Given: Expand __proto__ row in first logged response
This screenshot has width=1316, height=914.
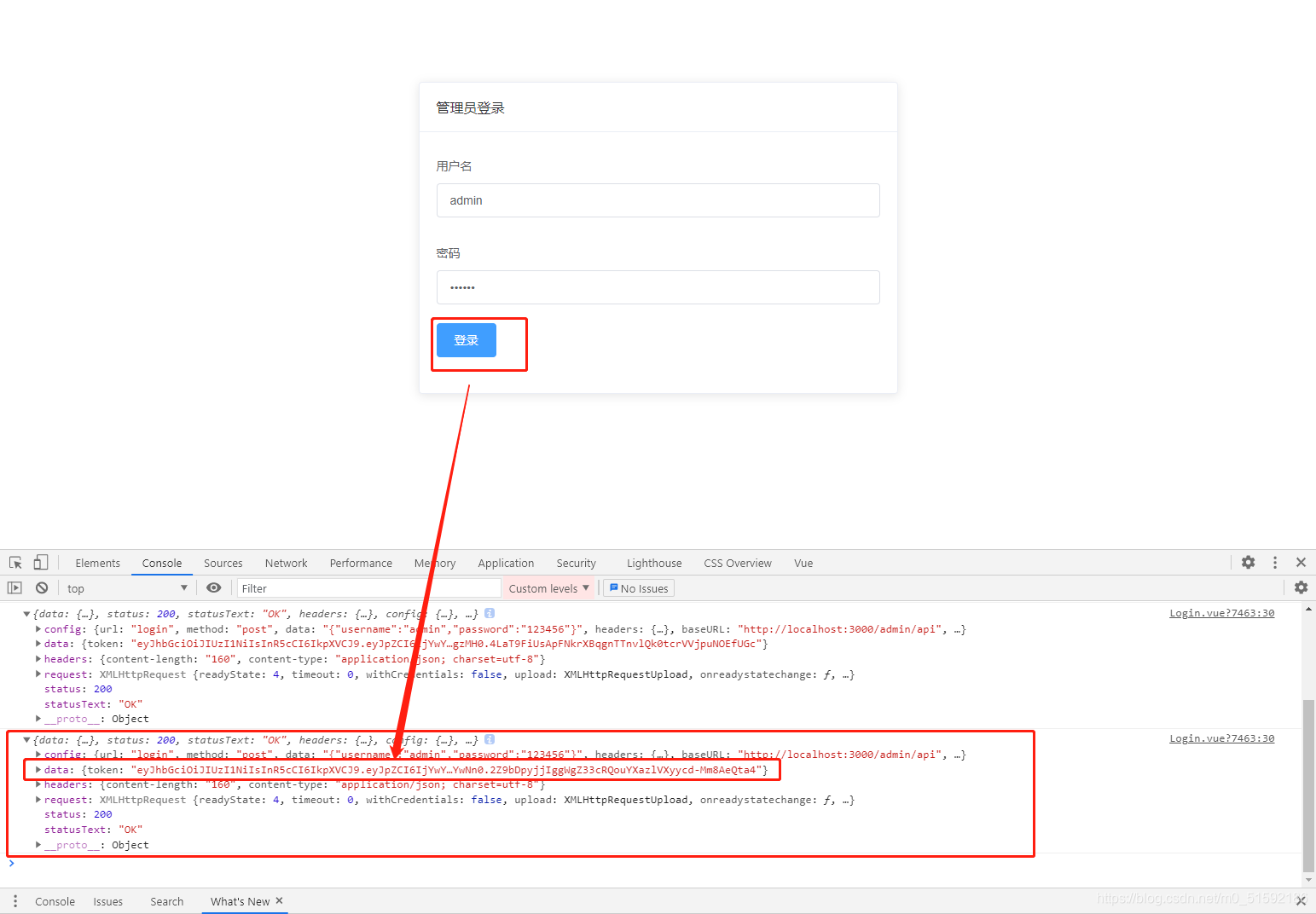Looking at the screenshot, I should point(38,719).
